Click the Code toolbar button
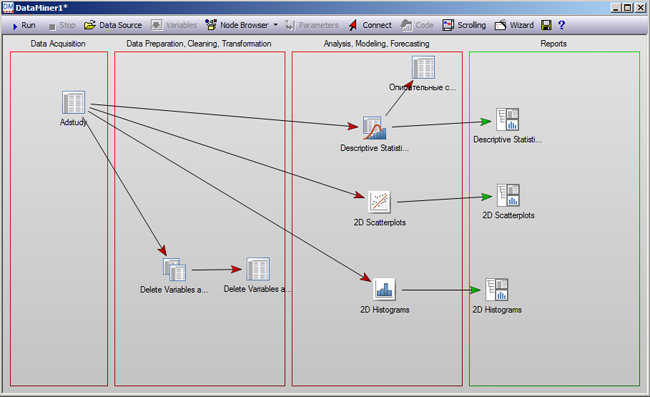650x397 pixels. click(x=417, y=25)
